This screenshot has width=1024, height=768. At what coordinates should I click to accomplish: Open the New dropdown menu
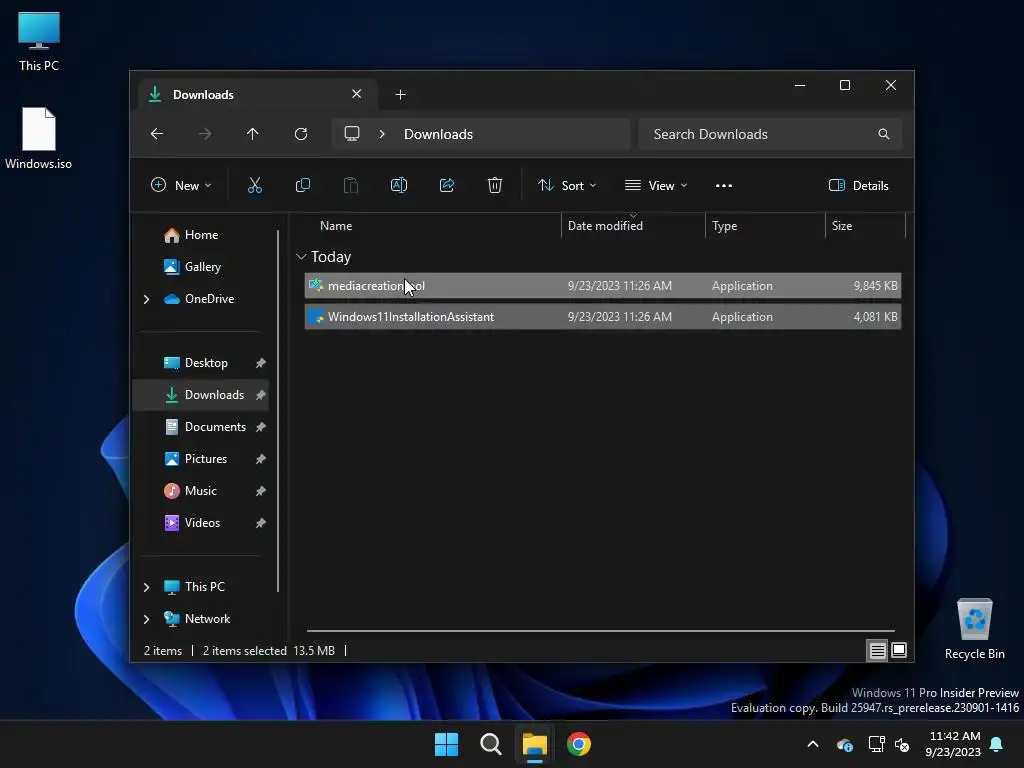181,185
